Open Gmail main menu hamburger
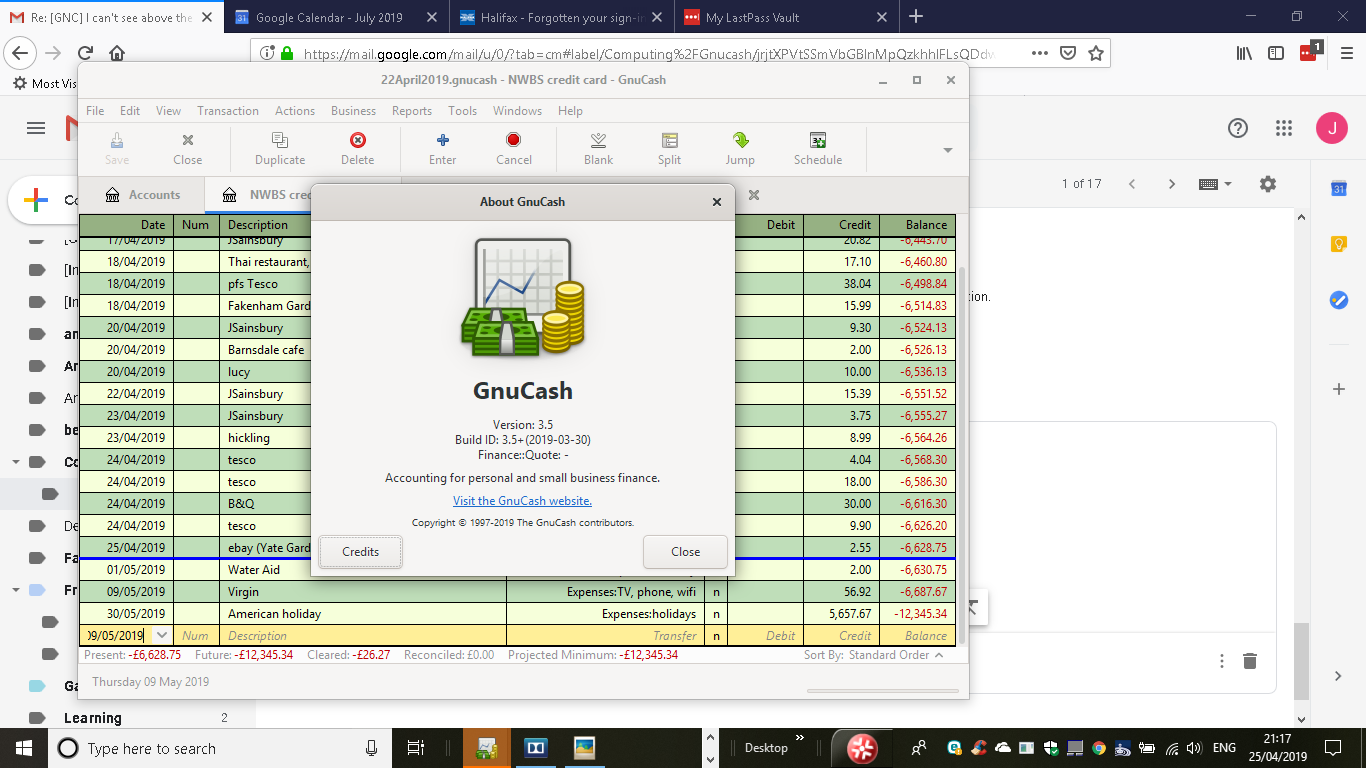Viewport: 1366px width, 768px height. point(36,128)
